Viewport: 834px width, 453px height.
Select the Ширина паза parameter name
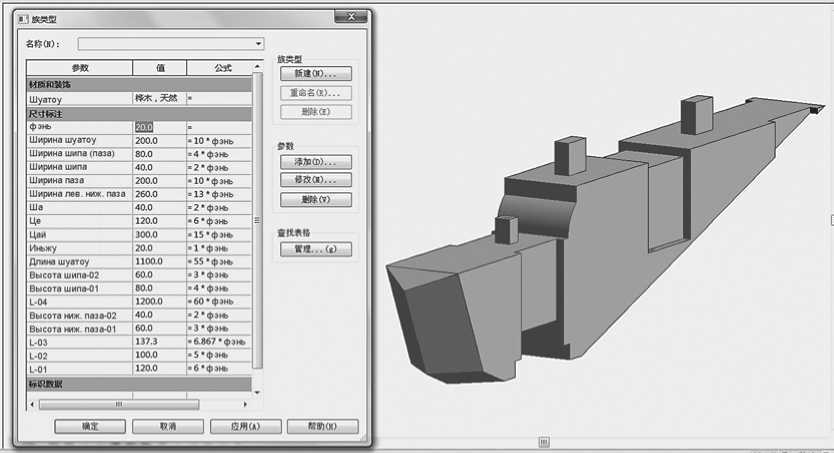click(57, 181)
